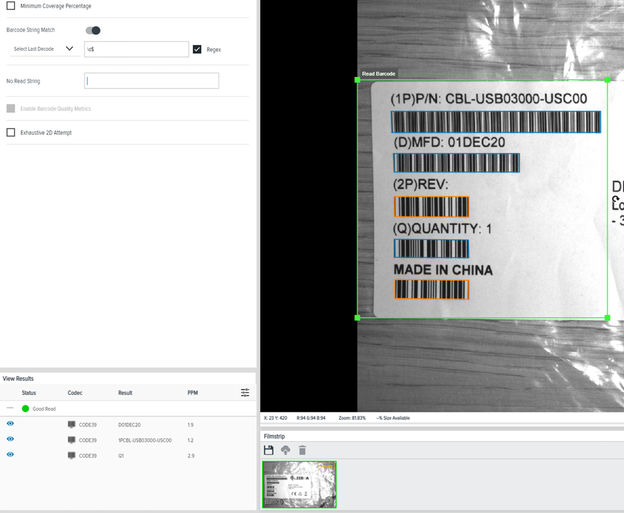The image size is (624, 513).
Task: Click the Good Read status label
Action: point(44,409)
